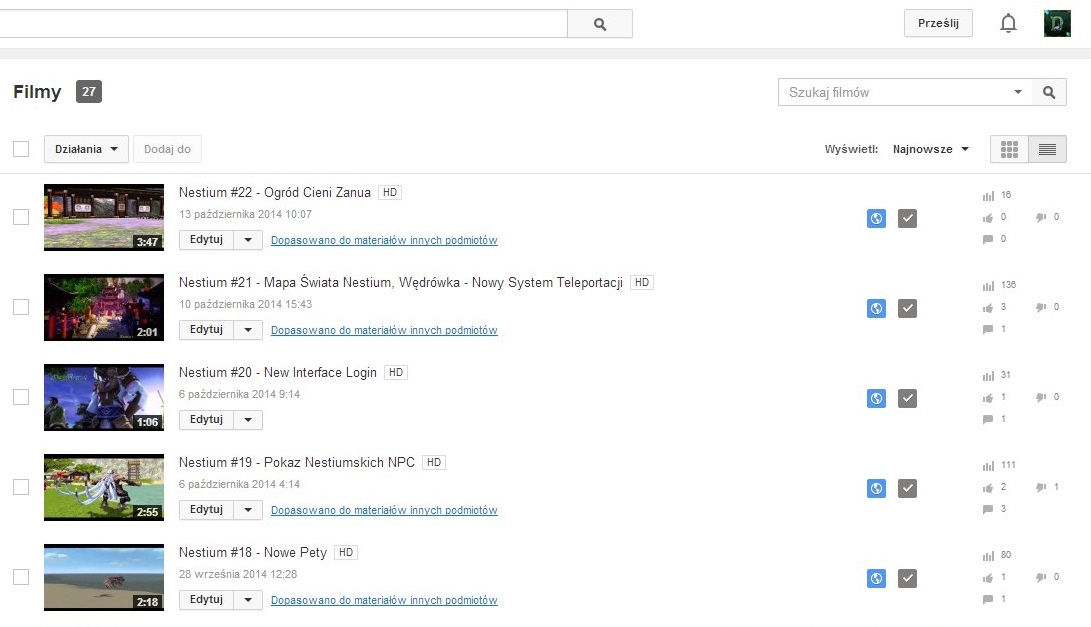This screenshot has width=1091, height=627.
Task: Click check icon for Nestium #21
Action: pyautogui.click(x=907, y=308)
